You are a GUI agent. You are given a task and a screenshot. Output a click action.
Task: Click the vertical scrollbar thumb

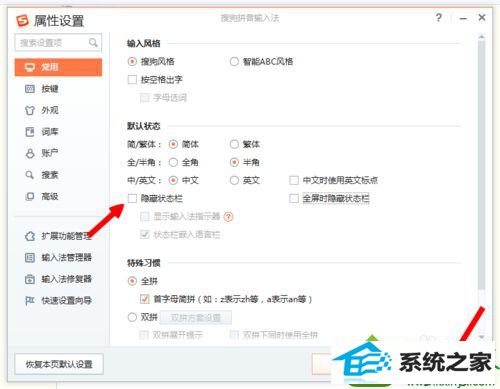tap(481, 165)
